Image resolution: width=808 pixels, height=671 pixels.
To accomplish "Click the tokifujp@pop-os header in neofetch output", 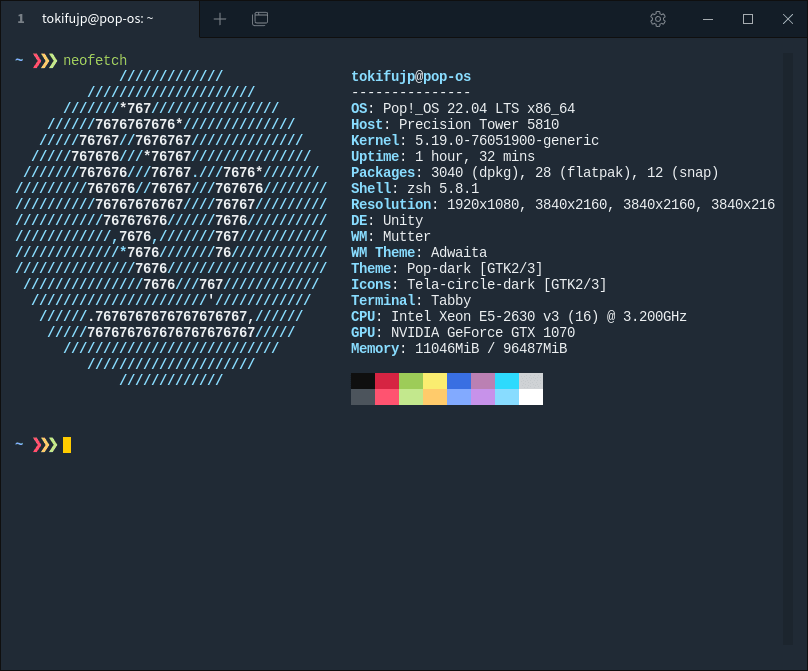I will click(411, 77).
